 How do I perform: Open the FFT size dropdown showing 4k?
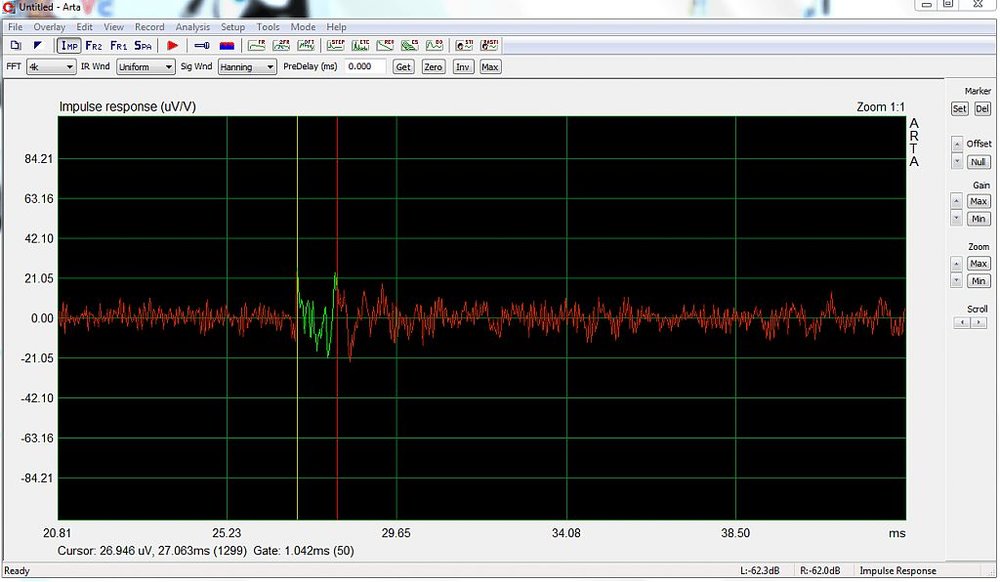point(51,67)
